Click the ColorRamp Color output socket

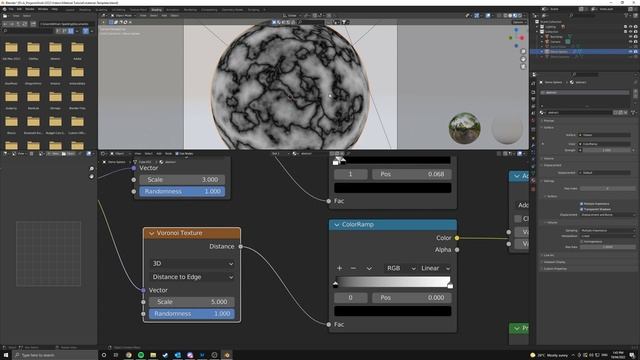(x=457, y=238)
